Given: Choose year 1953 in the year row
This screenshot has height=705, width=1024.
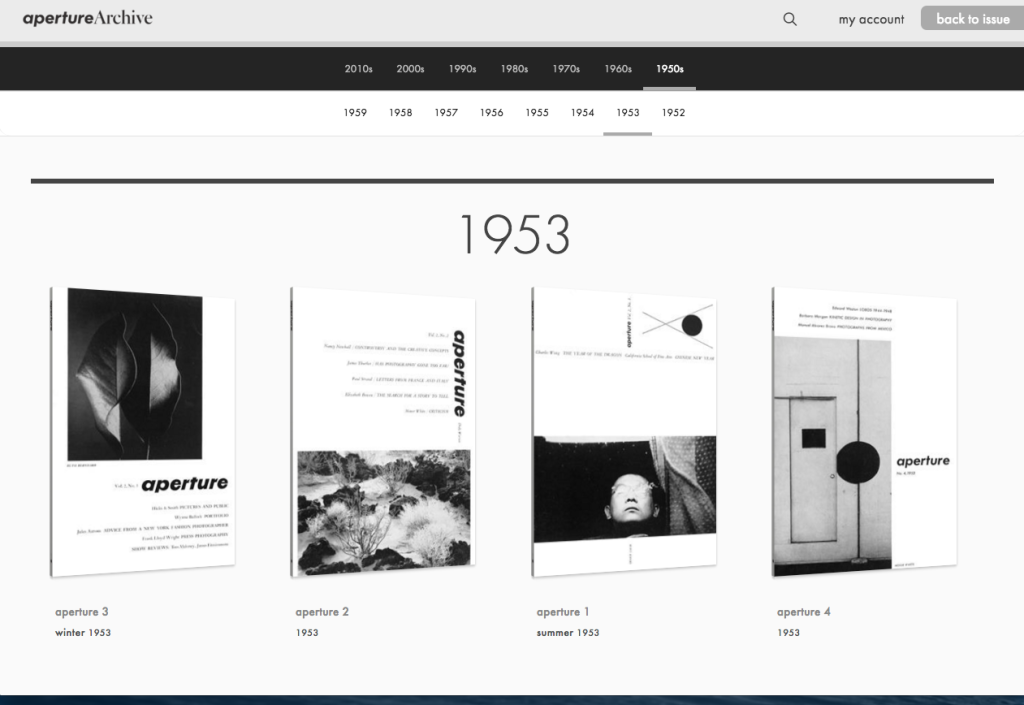Looking at the screenshot, I should (628, 112).
